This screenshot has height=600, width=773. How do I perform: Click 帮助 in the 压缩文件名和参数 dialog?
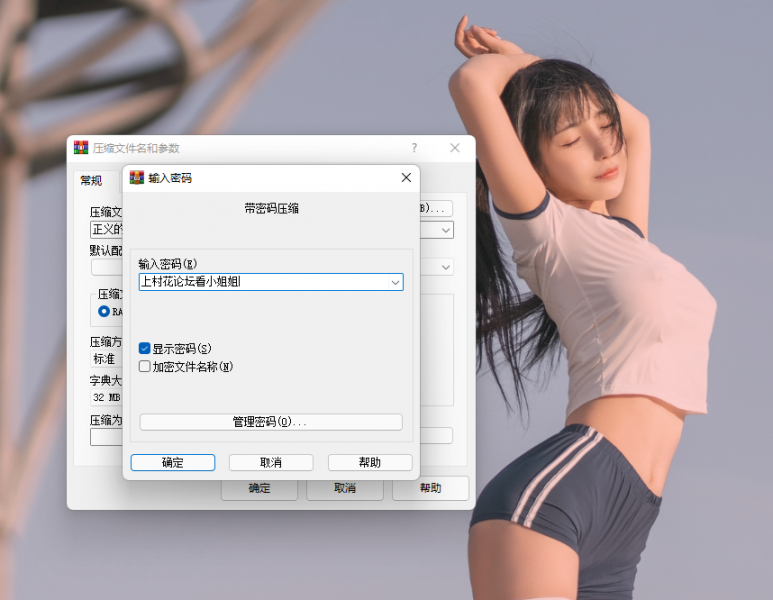[x=430, y=489]
